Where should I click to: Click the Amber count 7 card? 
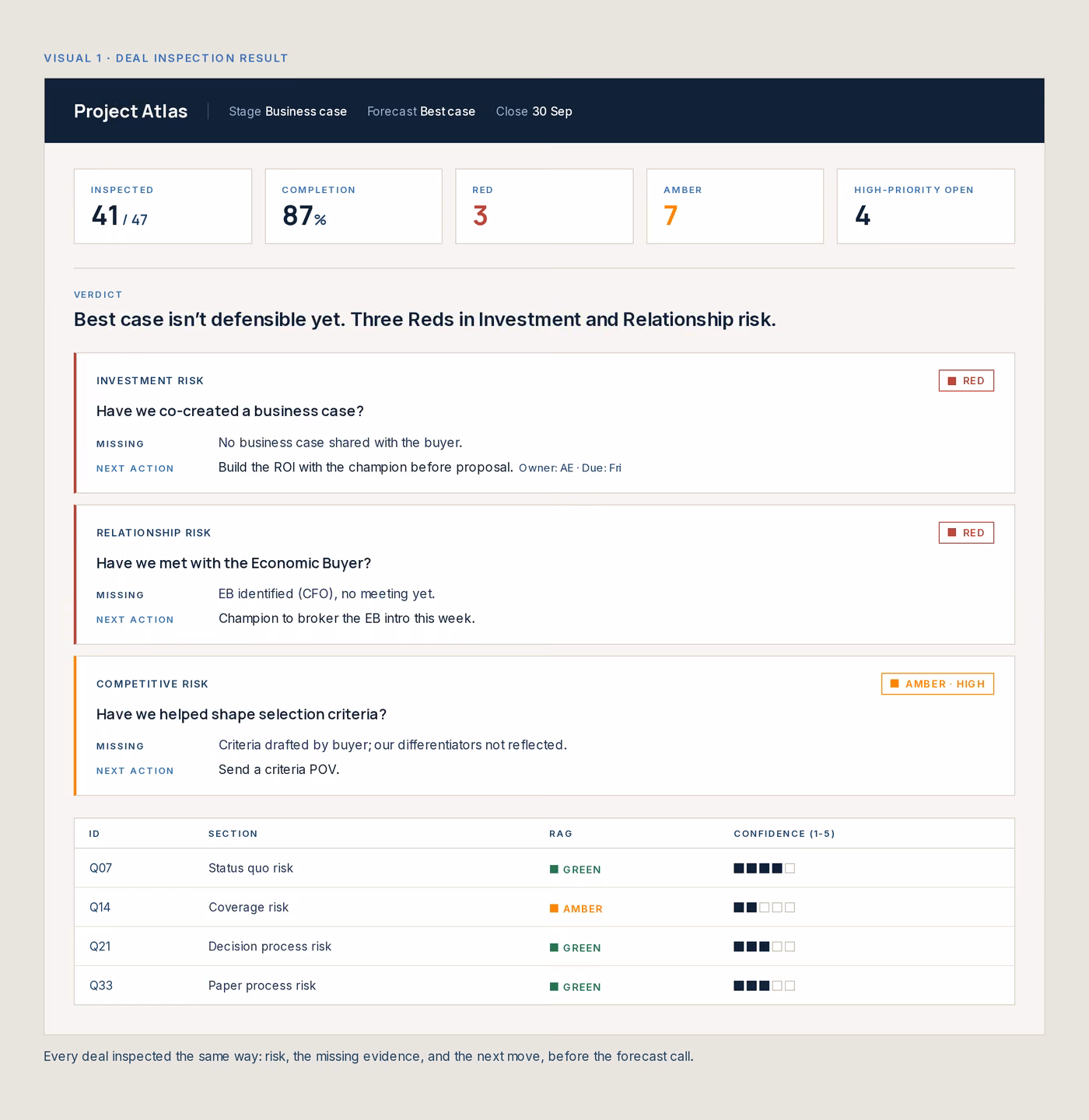[x=735, y=206]
